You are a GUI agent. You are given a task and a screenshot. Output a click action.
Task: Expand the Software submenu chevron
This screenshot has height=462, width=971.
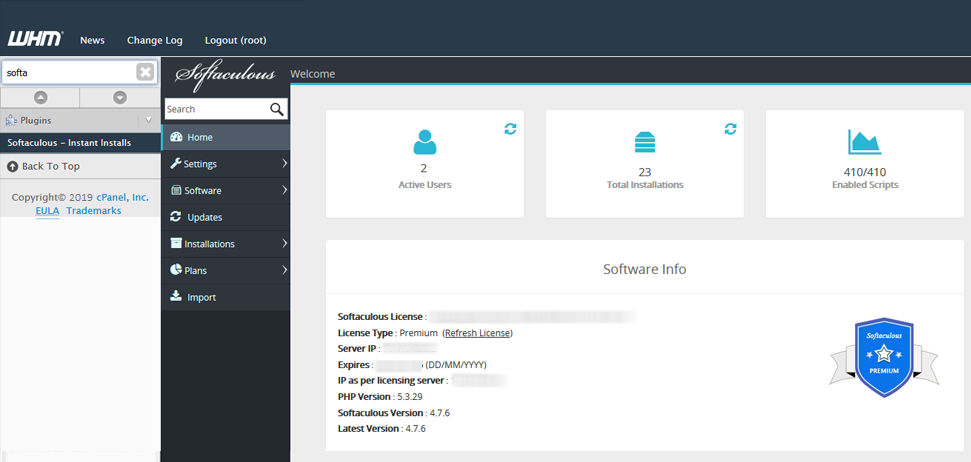tap(284, 190)
